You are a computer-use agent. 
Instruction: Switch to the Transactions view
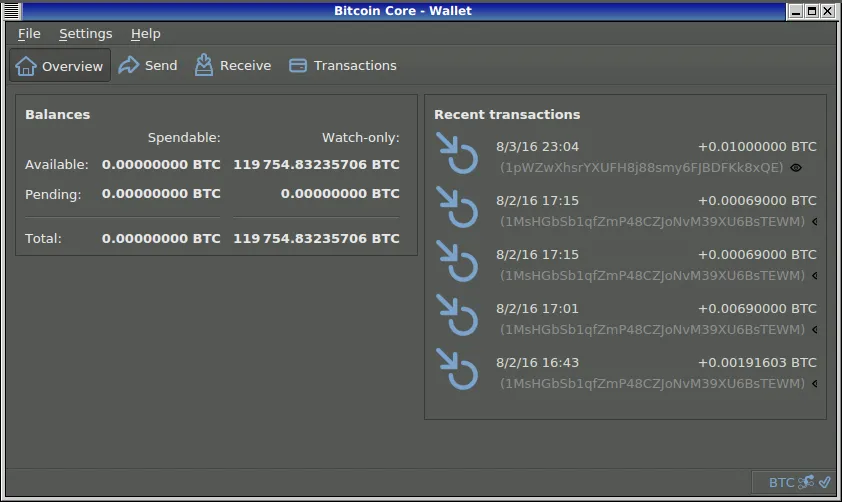coord(343,66)
